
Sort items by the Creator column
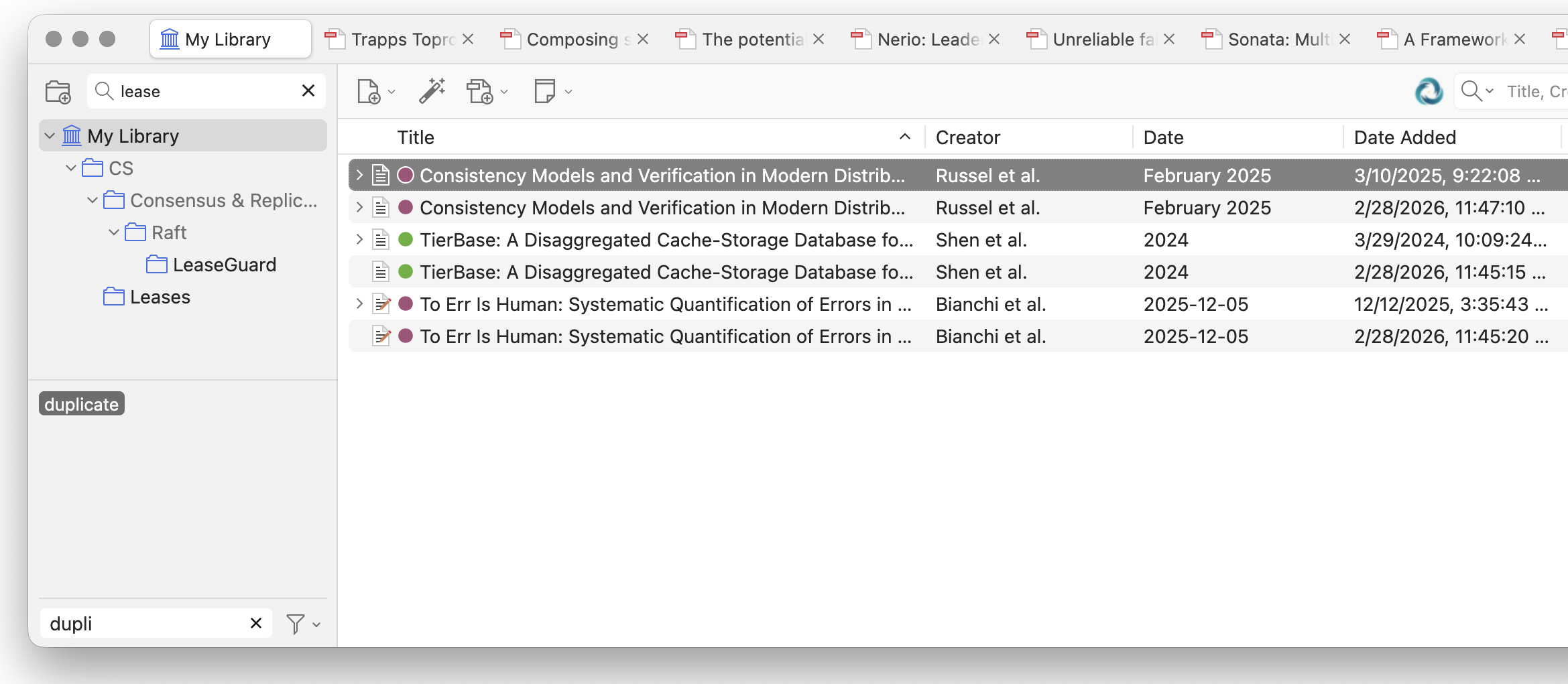coord(967,137)
